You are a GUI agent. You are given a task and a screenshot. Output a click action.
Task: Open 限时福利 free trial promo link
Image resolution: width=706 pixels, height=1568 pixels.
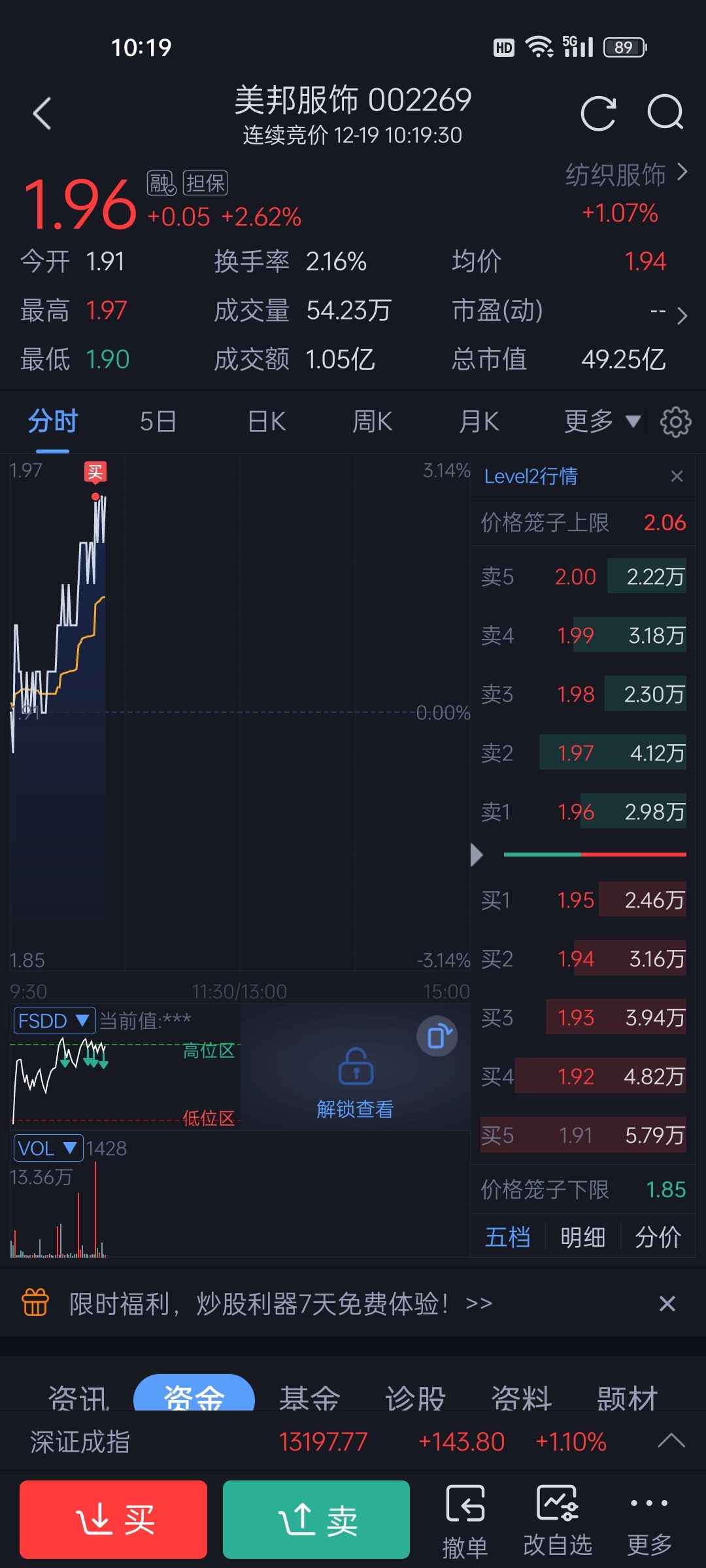pyautogui.click(x=281, y=1303)
